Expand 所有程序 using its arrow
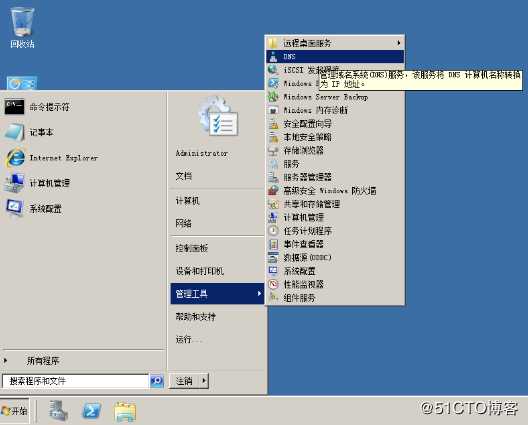The height and width of the screenshot is (425, 528). pos(5,361)
